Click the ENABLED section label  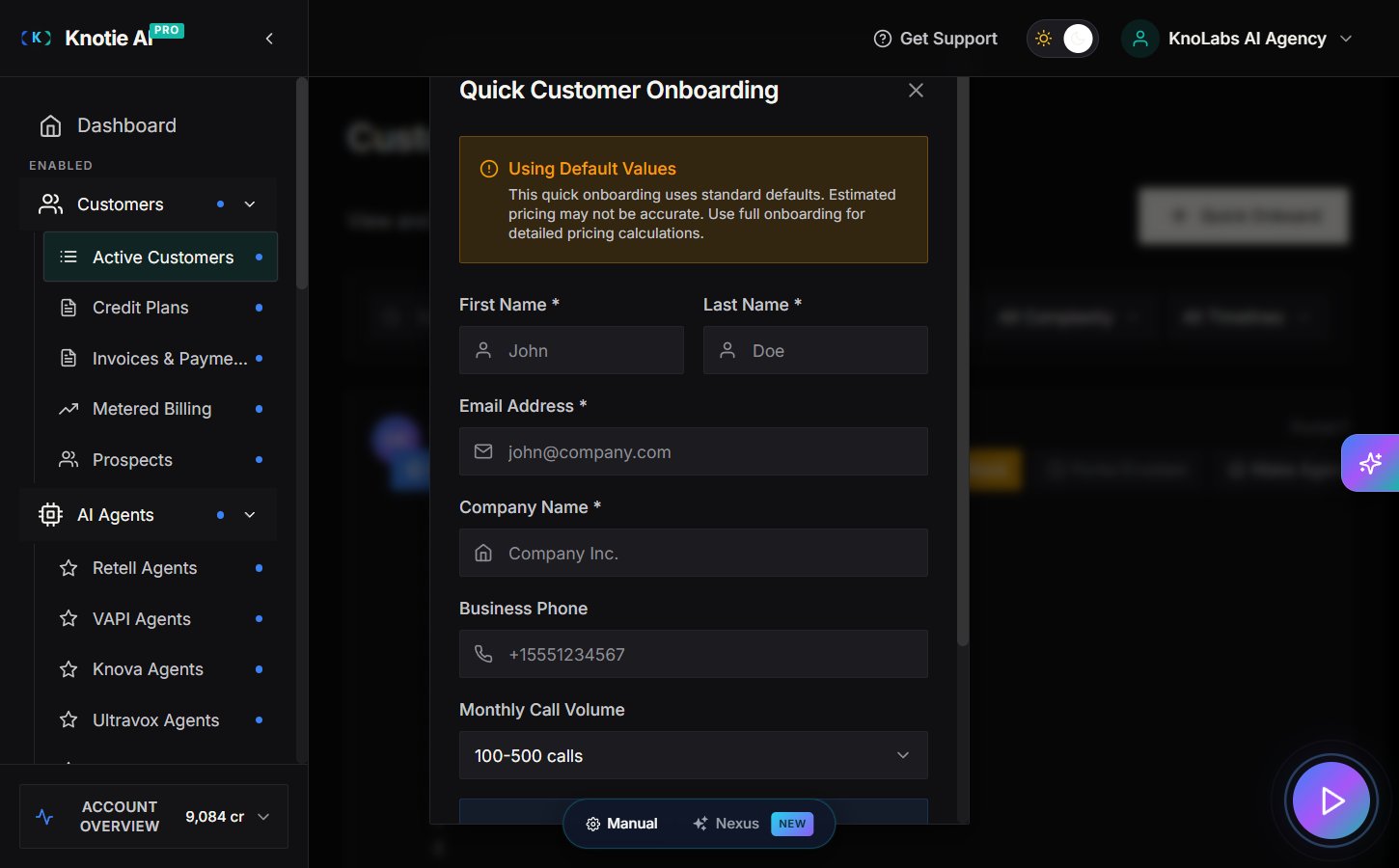61,166
